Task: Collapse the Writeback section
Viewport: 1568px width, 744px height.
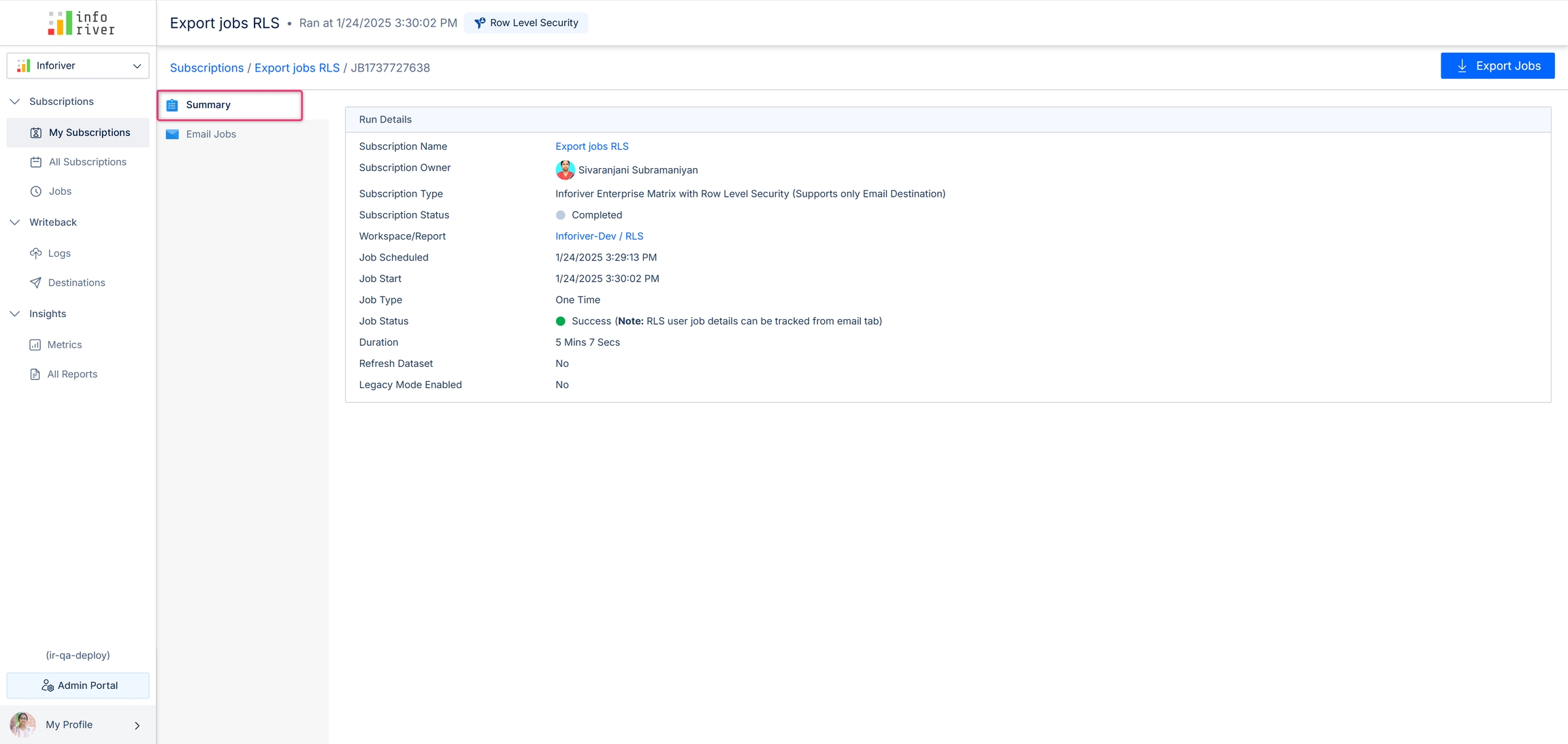Action: click(x=15, y=223)
